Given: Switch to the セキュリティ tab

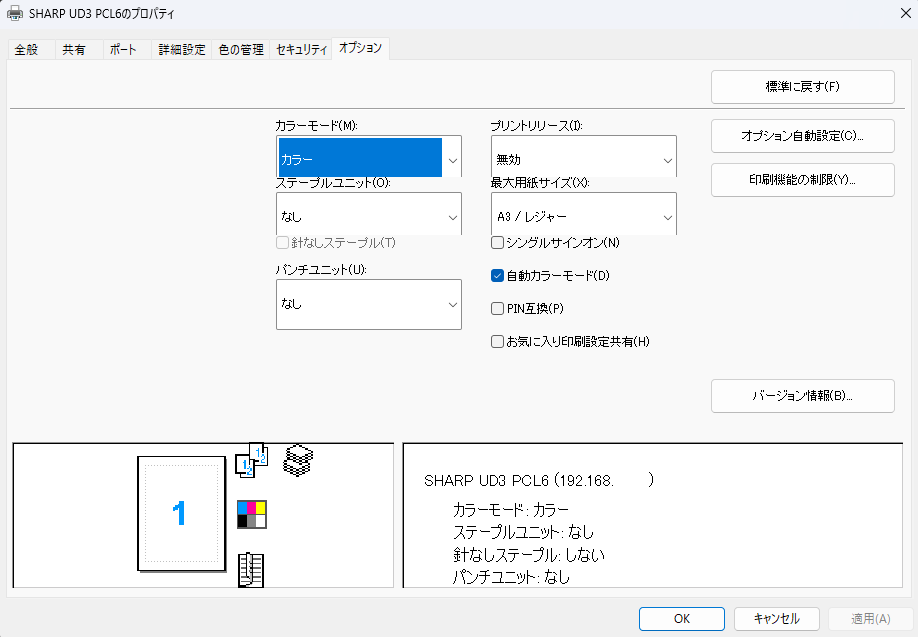Looking at the screenshot, I should [x=301, y=50].
